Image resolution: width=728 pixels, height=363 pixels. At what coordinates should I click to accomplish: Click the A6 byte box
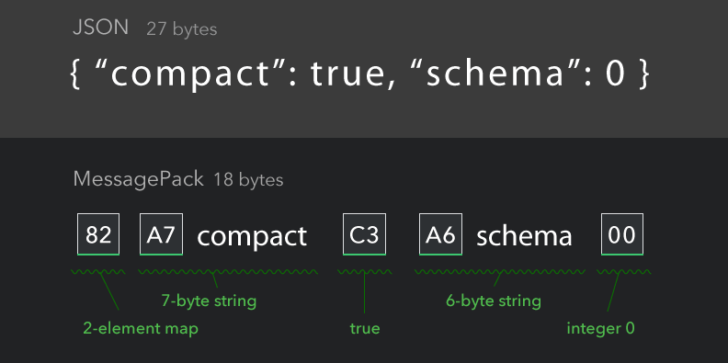click(x=441, y=234)
